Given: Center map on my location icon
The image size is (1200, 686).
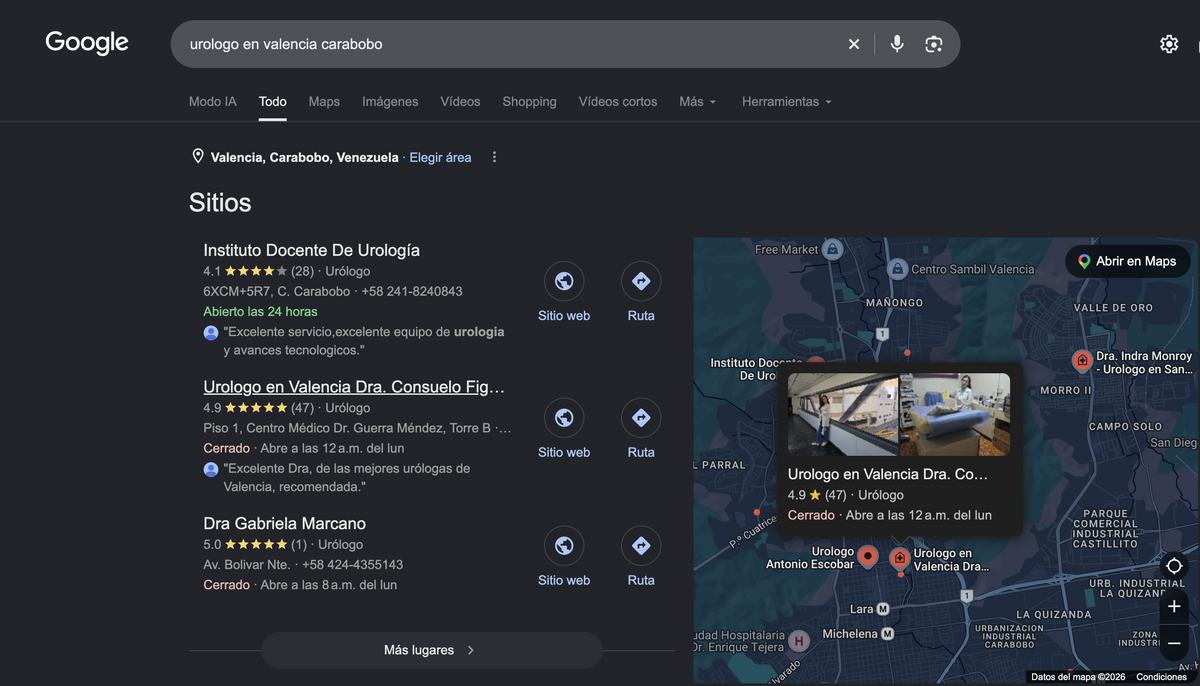Looking at the screenshot, I should 1174,566.
